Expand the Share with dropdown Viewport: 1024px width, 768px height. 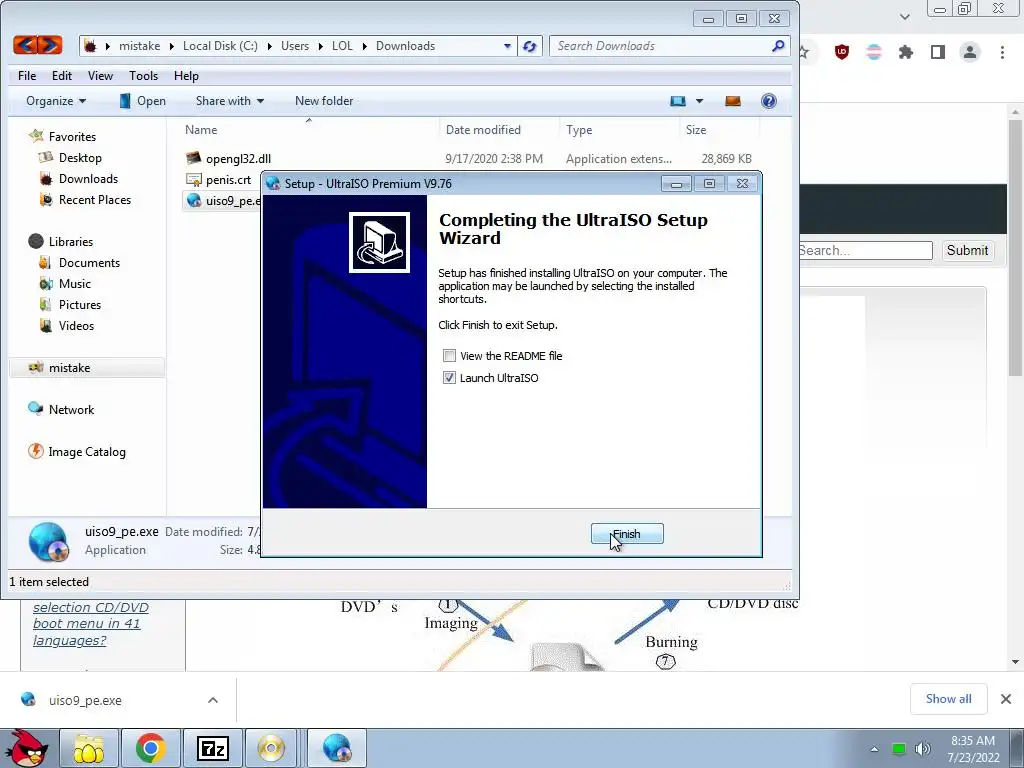[230, 101]
